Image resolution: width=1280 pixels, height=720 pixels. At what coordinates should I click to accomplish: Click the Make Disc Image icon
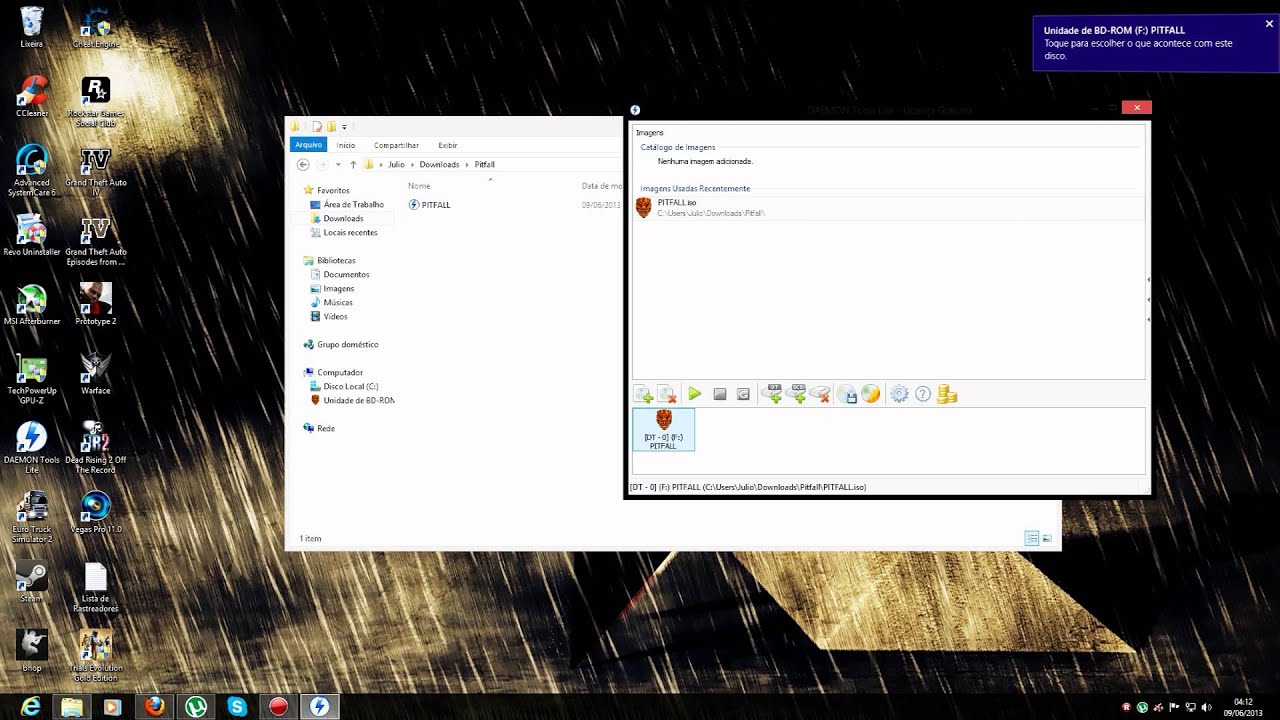[847, 394]
